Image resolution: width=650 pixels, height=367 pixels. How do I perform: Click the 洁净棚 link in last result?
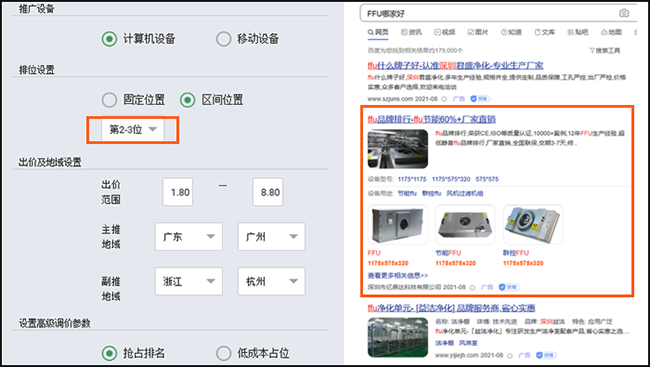point(444,343)
